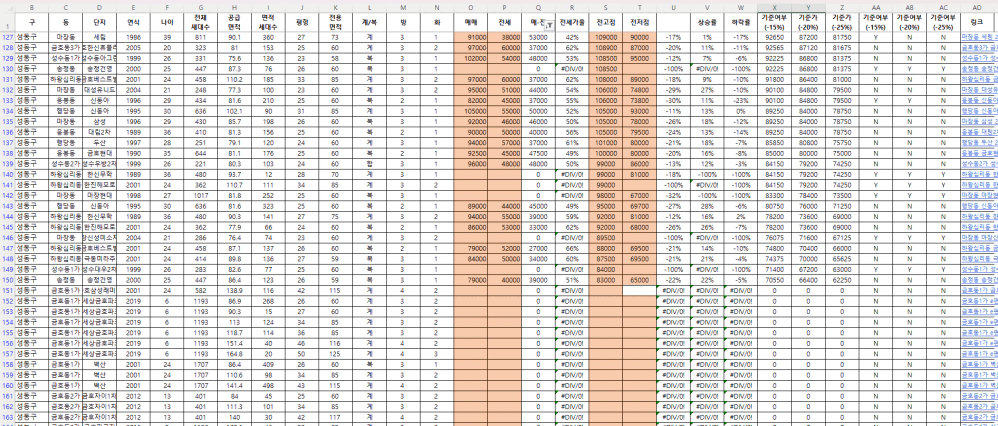Select column B header
The width and height of the screenshot is (998, 426).
click(x=32, y=6)
